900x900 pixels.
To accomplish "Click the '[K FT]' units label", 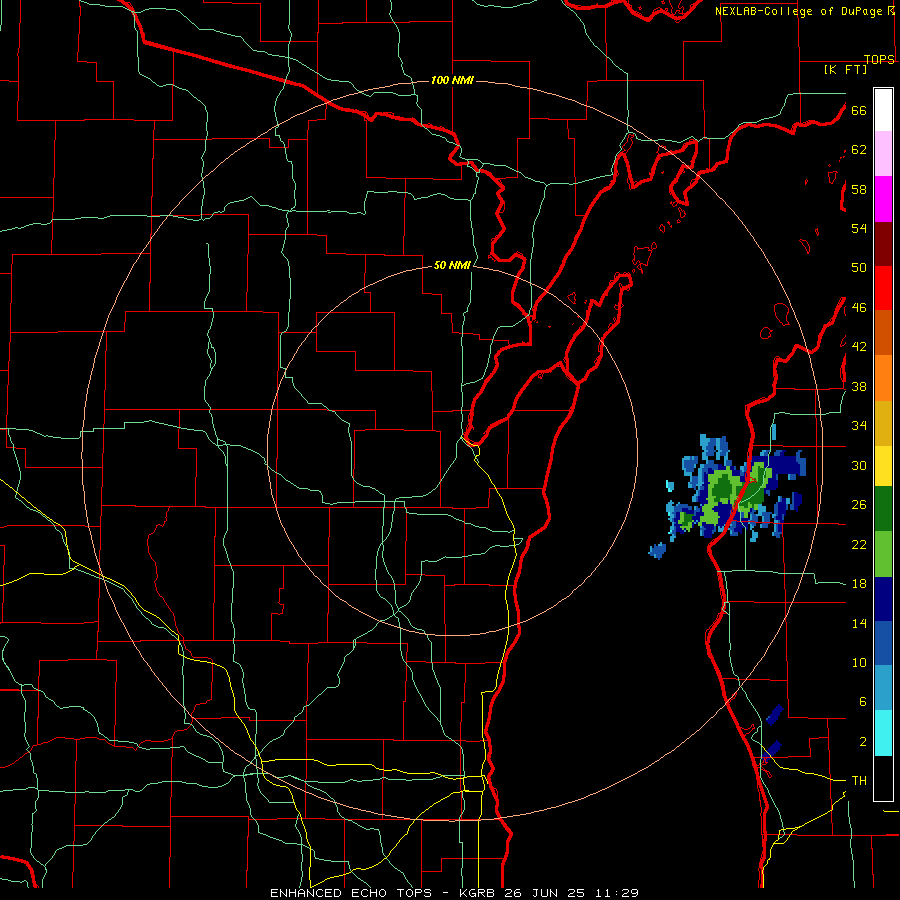I will coord(845,69).
